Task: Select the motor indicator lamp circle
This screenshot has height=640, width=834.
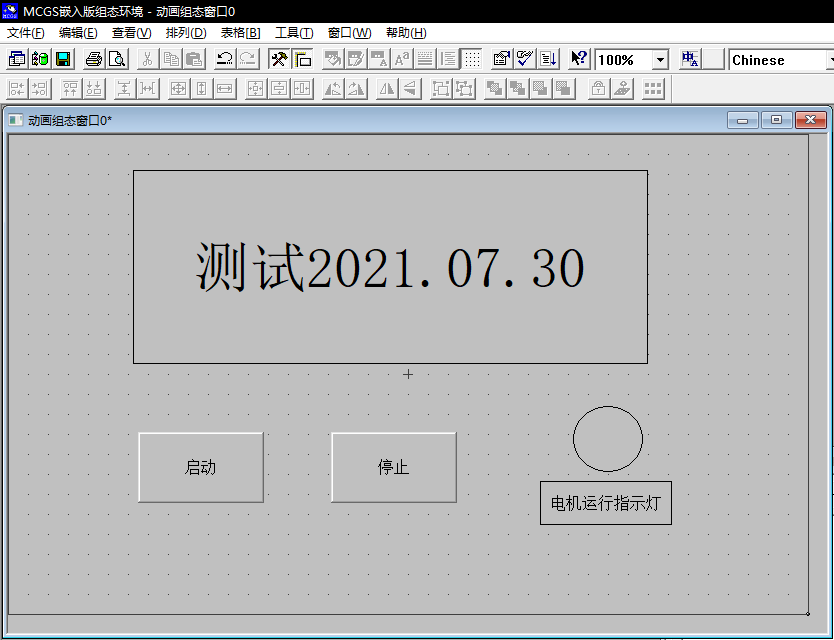Action: coord(606,438)
